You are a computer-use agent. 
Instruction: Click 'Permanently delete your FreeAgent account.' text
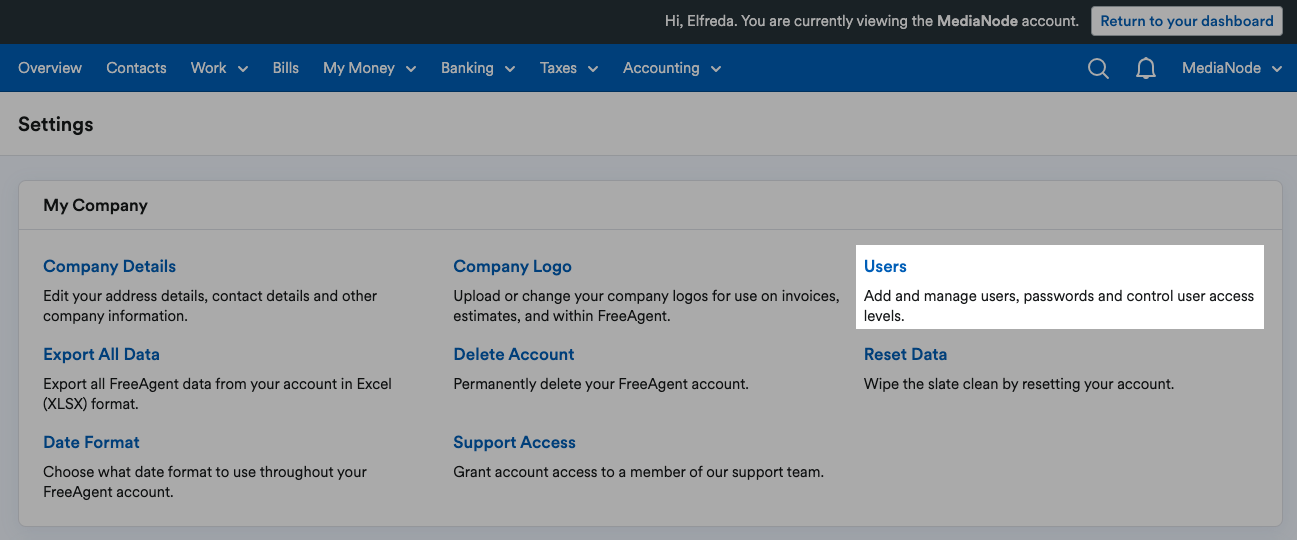point(601,384)
